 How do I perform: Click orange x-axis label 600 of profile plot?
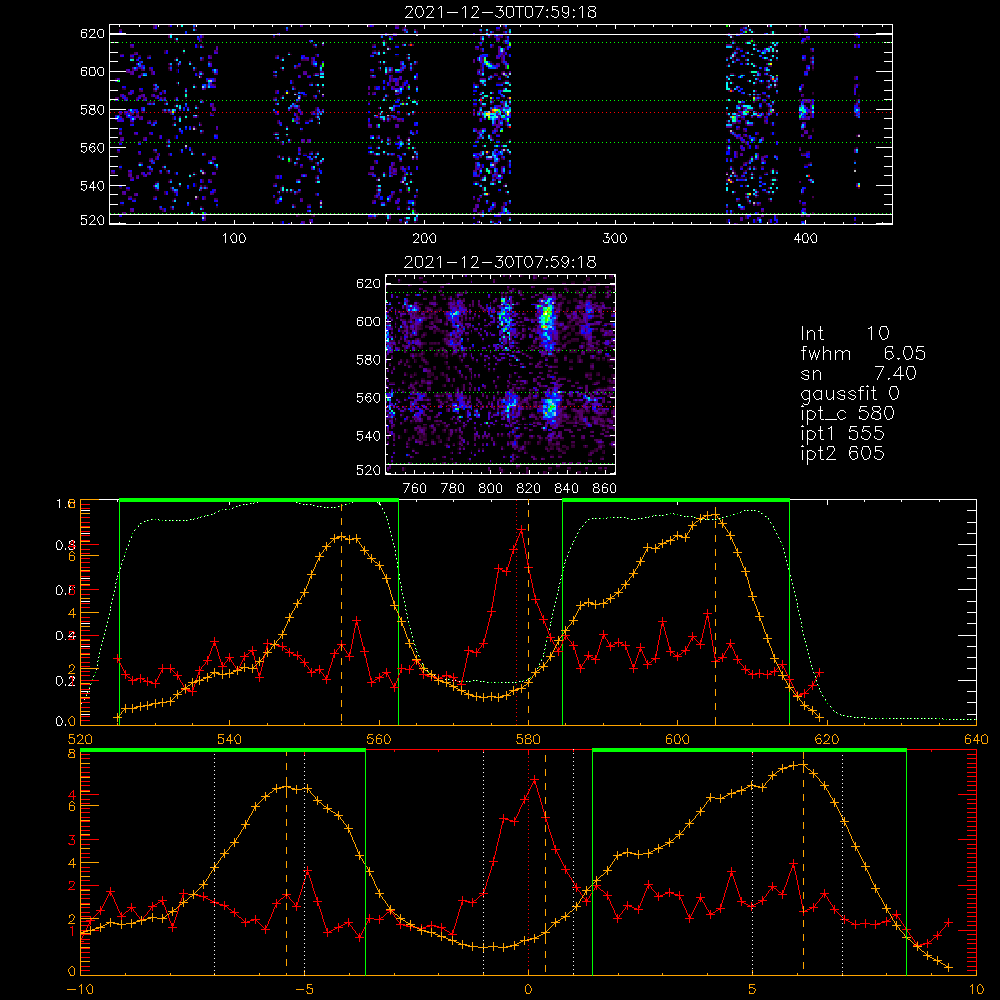pos(677,740)
